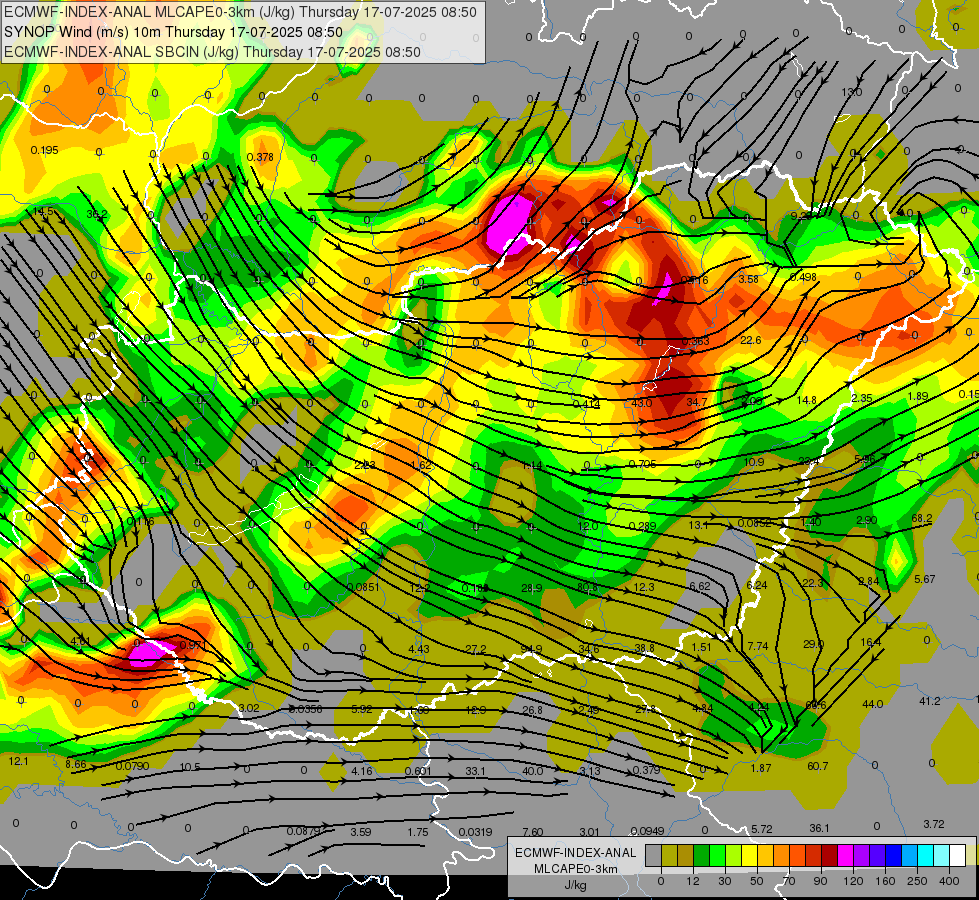
Task: Click the legend label MLCAPE0-3km
Action: coord(576,869)
